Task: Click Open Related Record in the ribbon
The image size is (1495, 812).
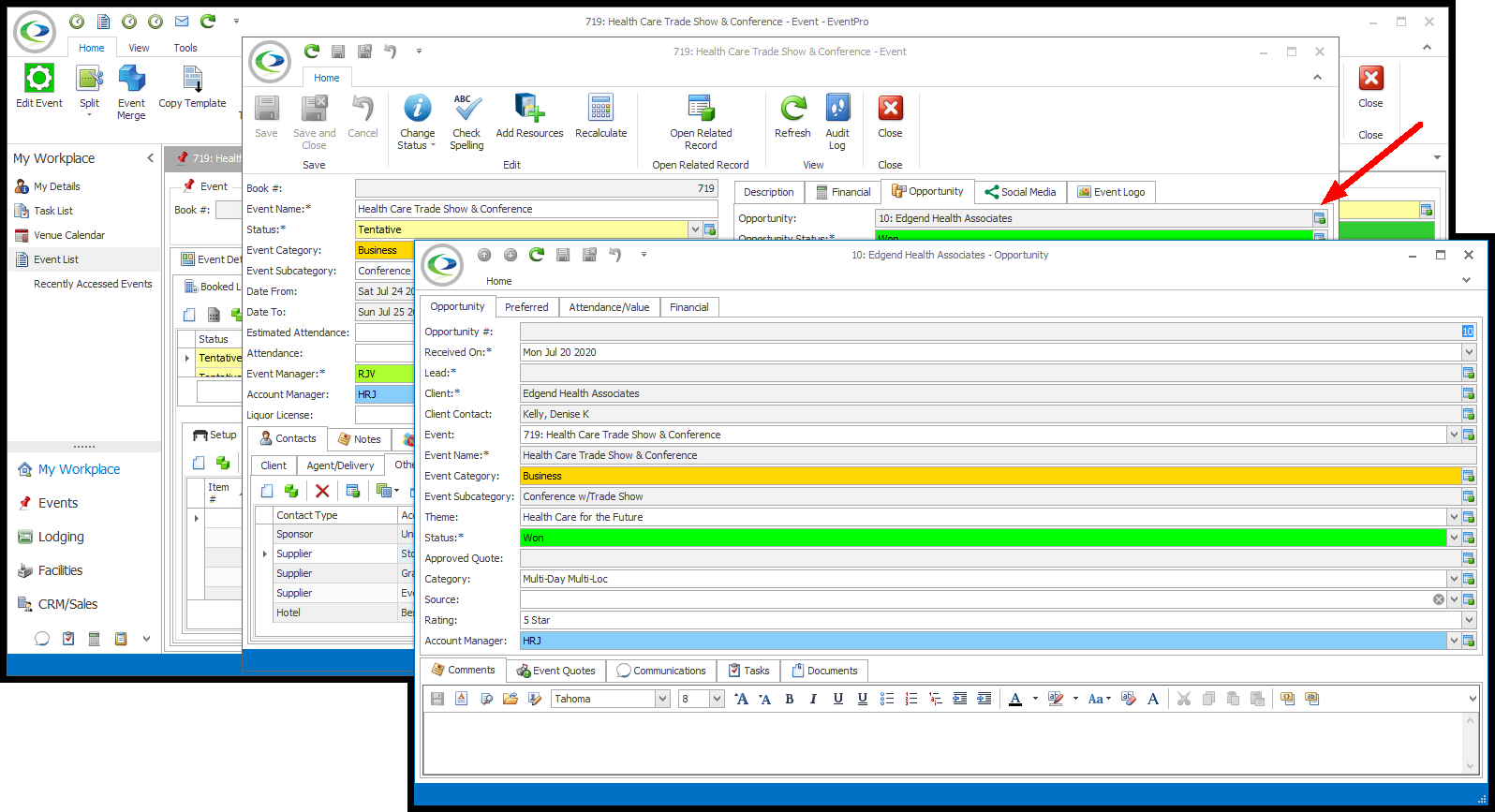Action: (701, 122)
